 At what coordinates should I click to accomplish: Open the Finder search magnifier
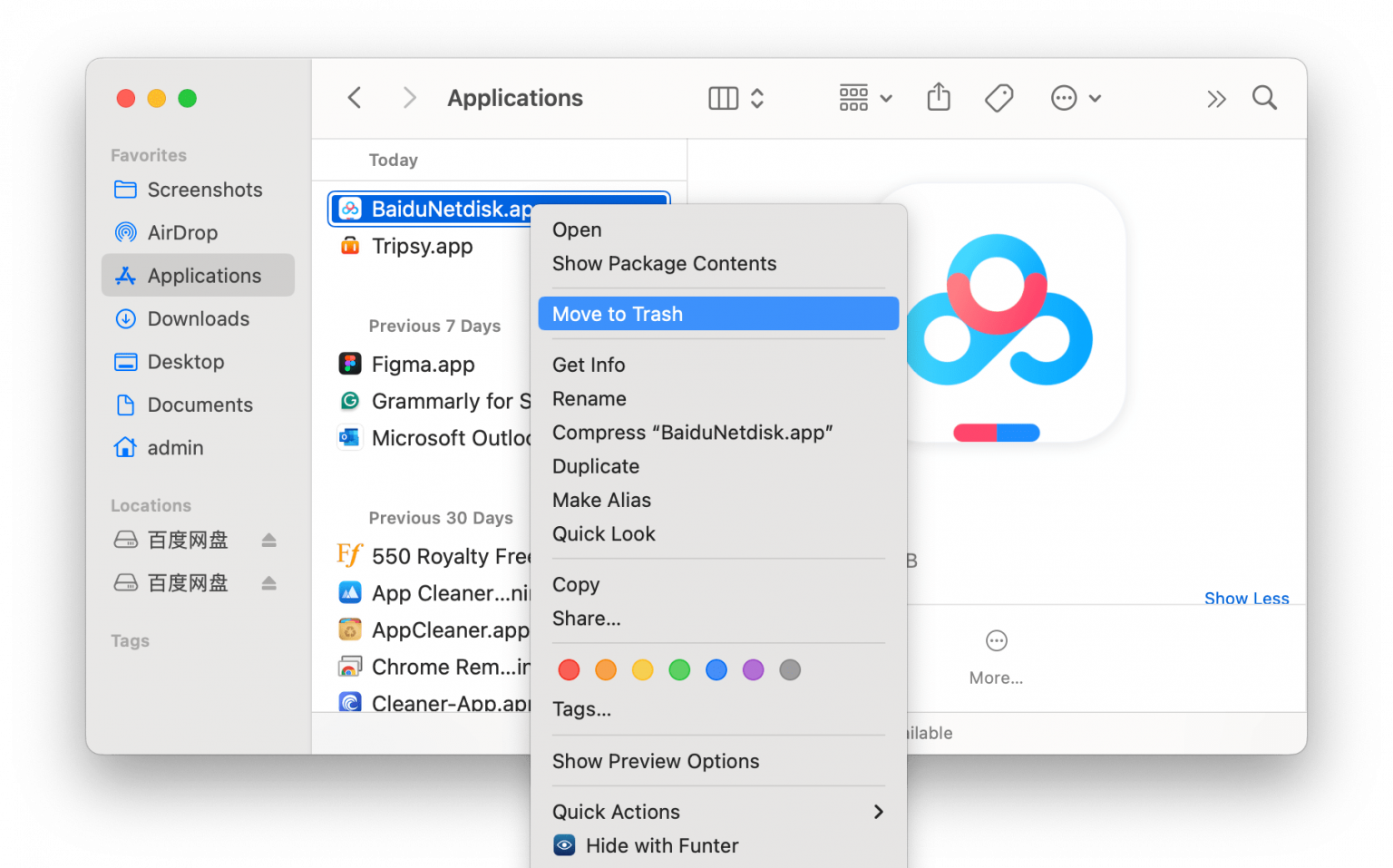pyautogui.click(x=1264, y=97)
